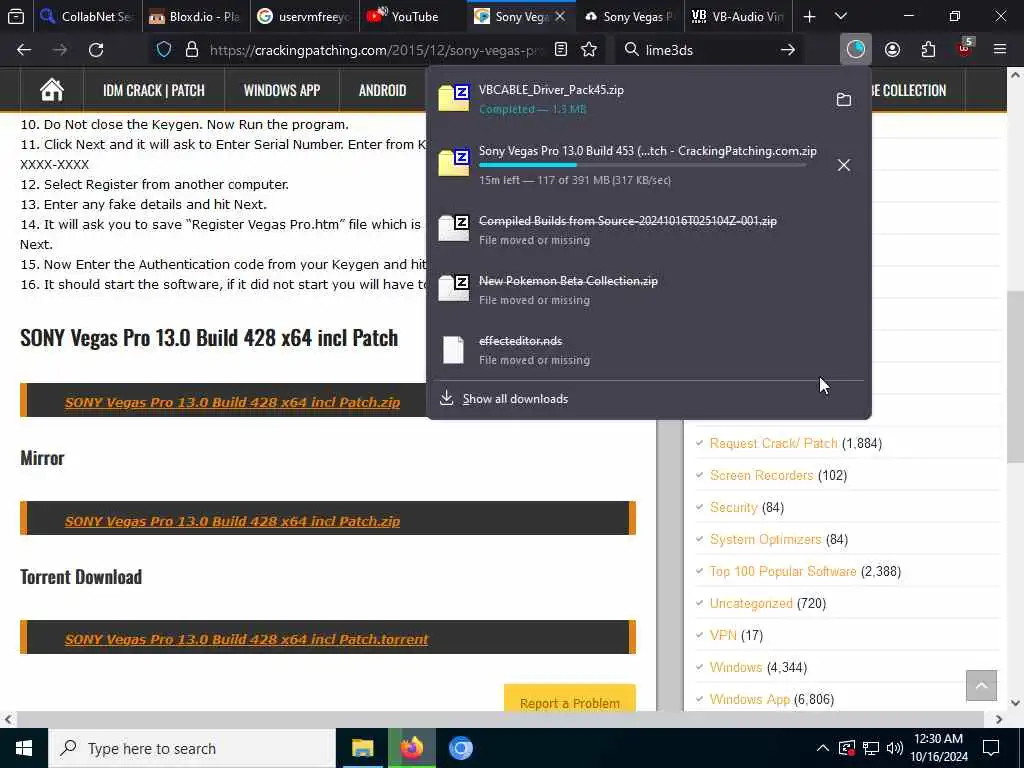
Task: View site security padlock info
Action: coord(191,50)
